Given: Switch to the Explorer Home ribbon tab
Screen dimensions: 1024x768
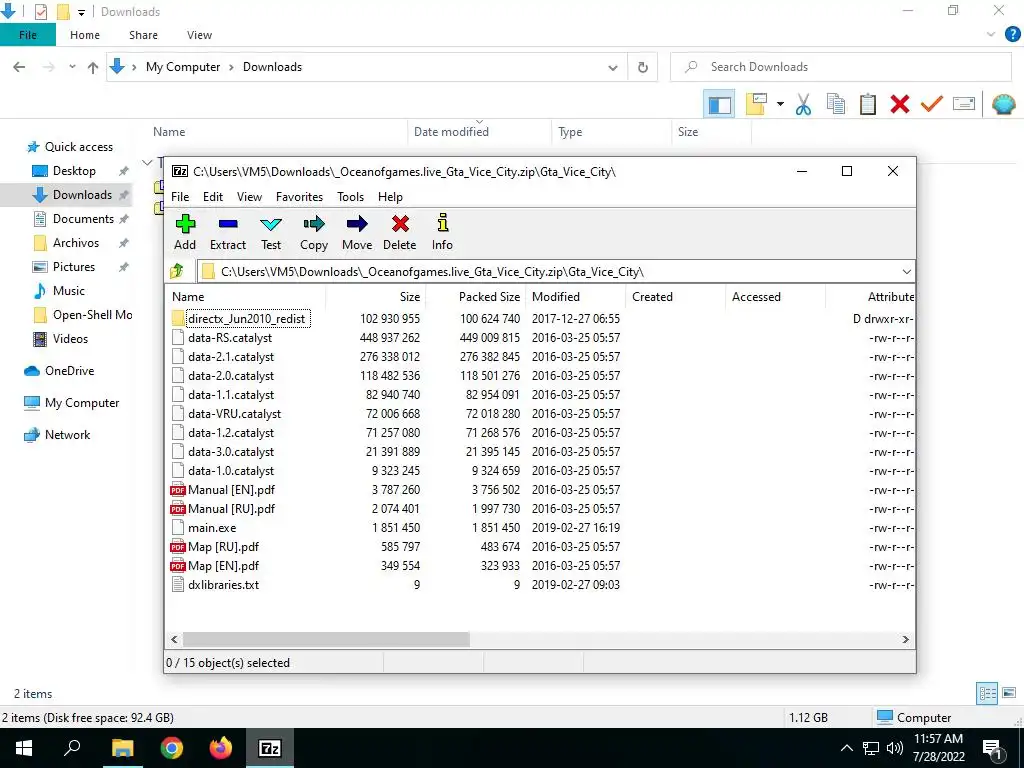Looking at the screenshot, I should (85, 35).
